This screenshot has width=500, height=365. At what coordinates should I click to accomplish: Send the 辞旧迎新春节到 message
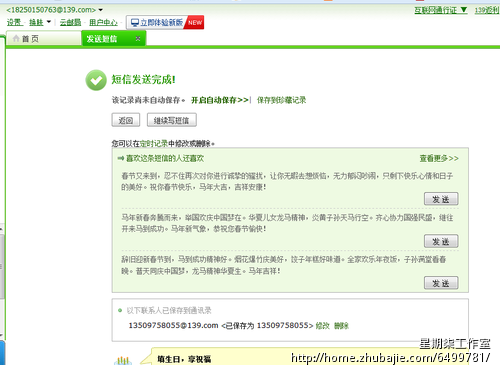click(x=441, y=283)
